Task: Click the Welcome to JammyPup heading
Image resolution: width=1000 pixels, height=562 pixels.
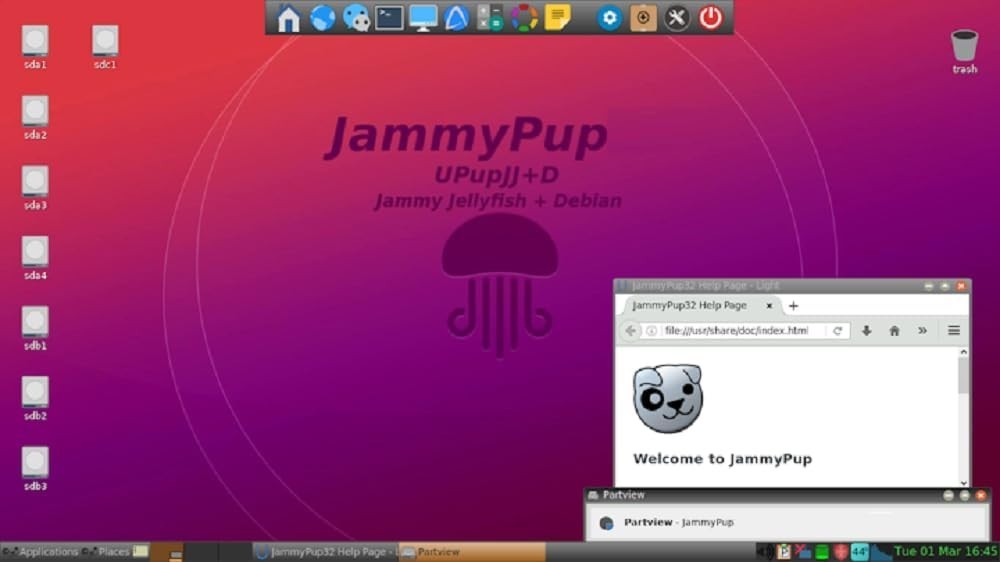Action: click(723, 459)
